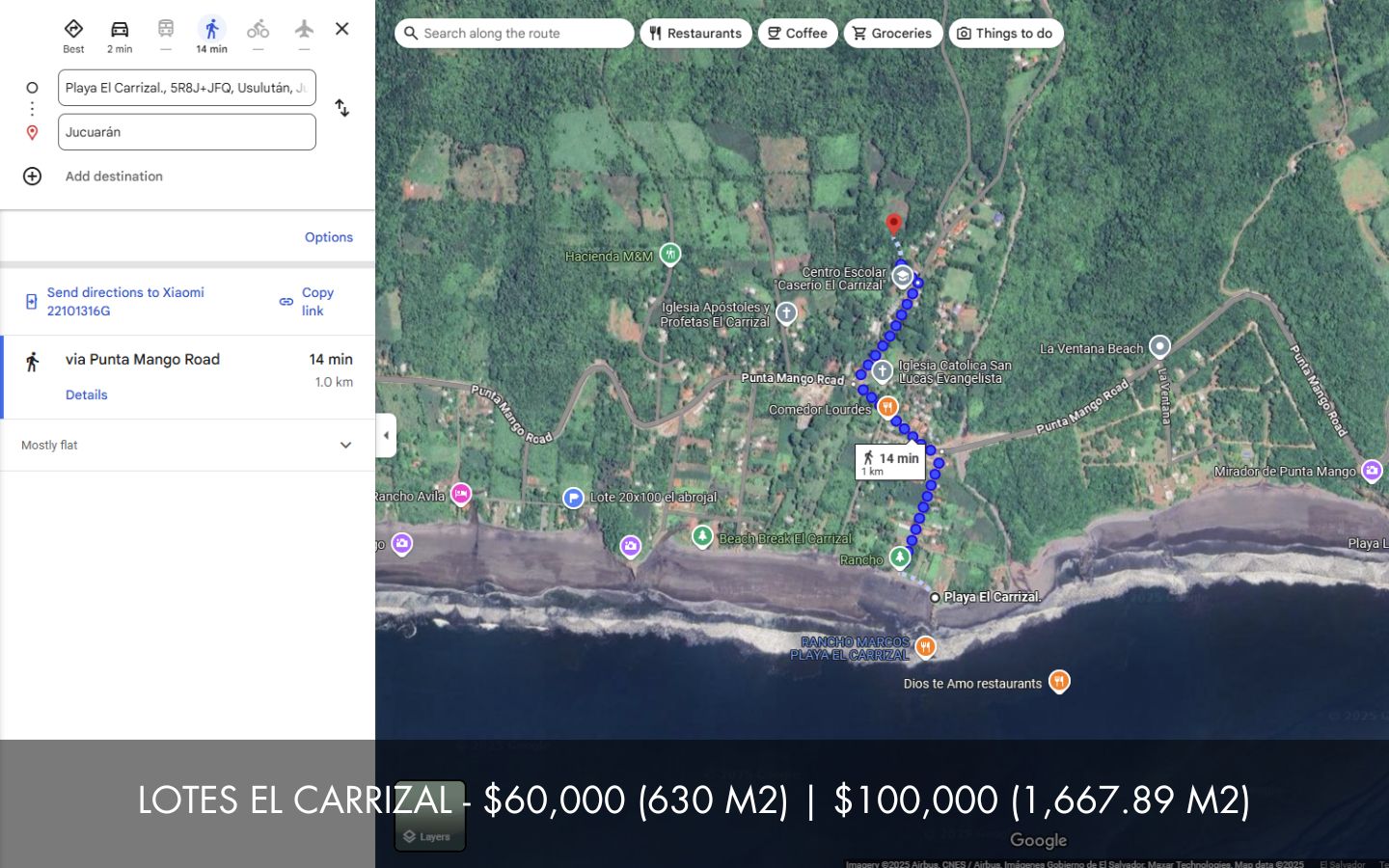This screenshot has width=1389, height=868.
Task: Copy the directions link
Action: click(307, 302)
